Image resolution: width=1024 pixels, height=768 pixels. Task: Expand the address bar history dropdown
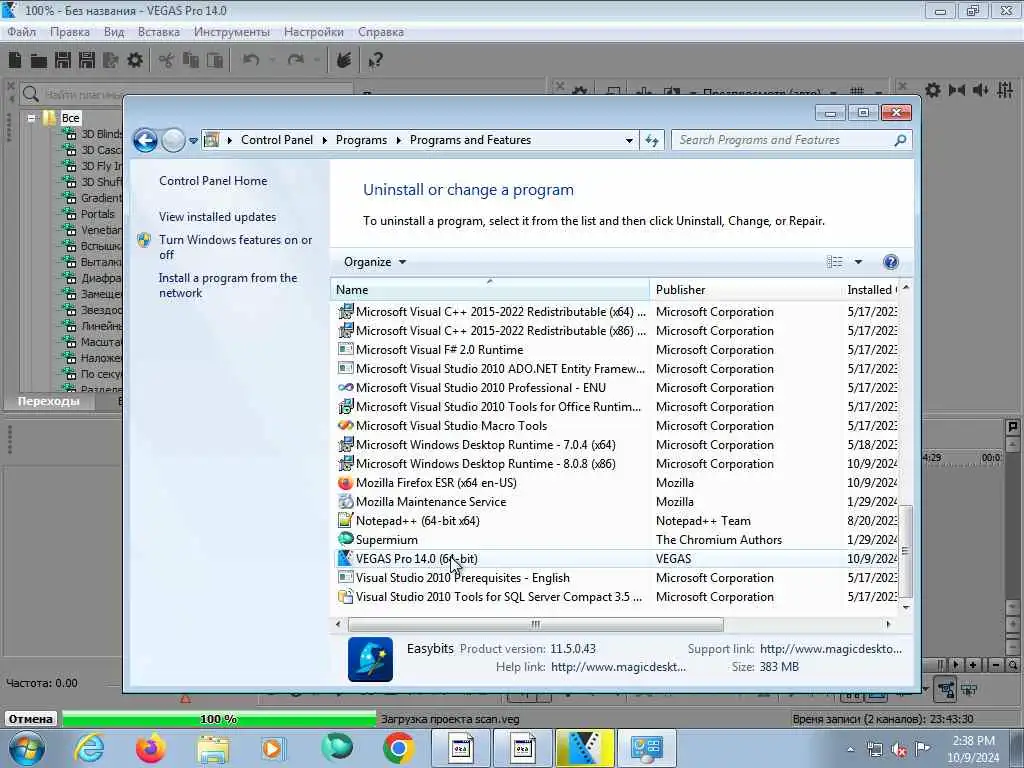click(x=629, y=140)
